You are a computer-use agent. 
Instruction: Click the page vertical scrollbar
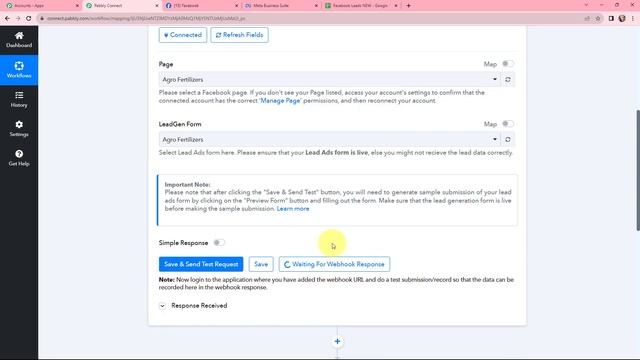tap(638, 170)
